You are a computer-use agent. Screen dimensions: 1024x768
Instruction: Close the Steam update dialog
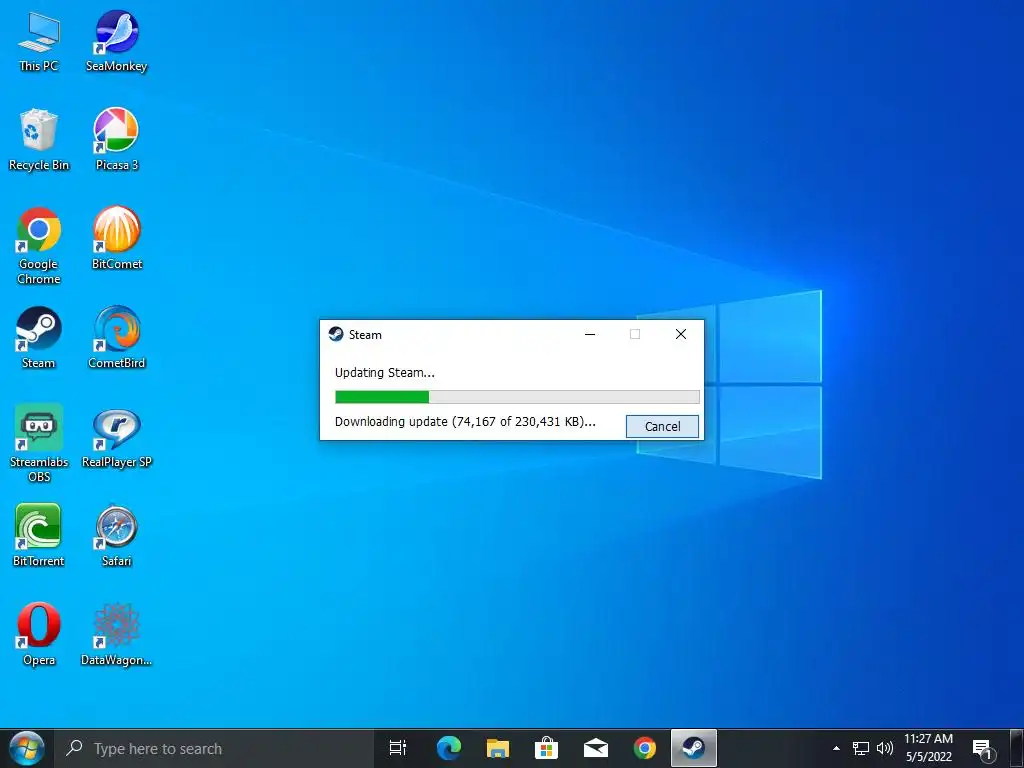[x=680, y=334]
